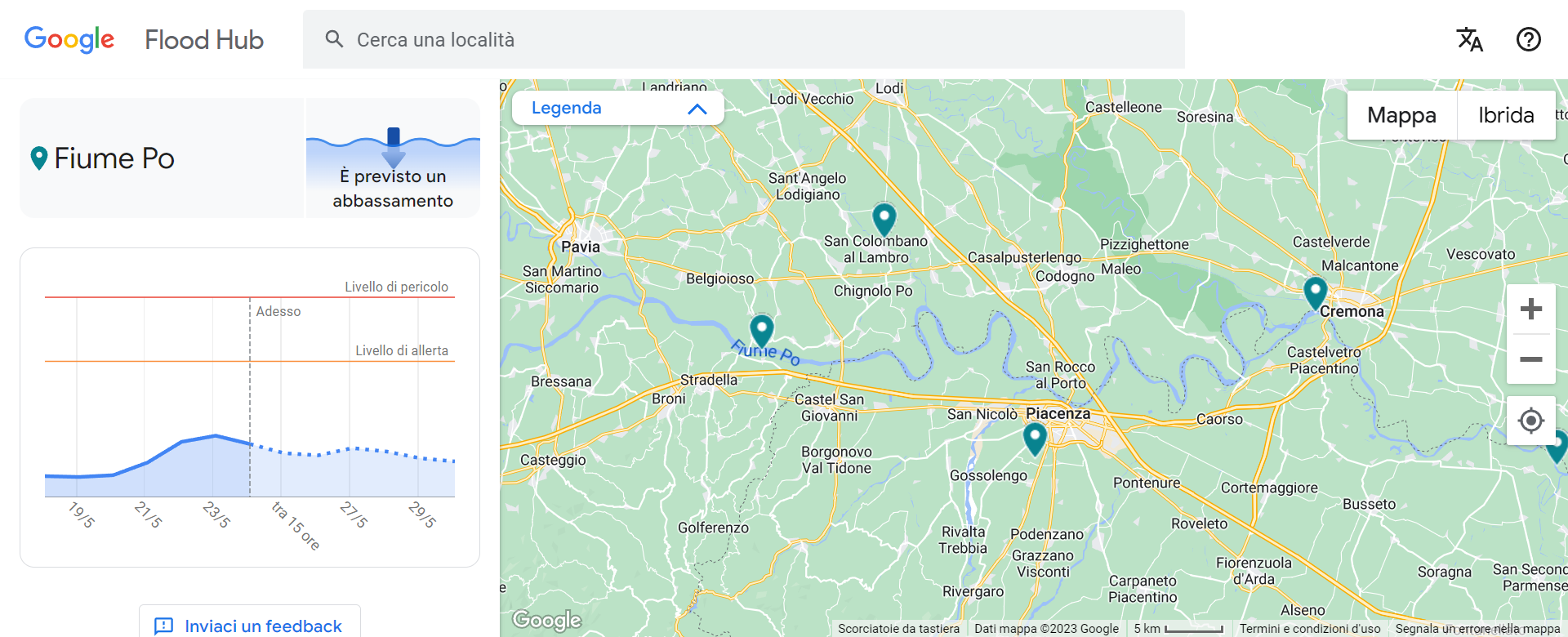Click the Inviaci un feedback button
The width and height of the screenshot is (1568, 637).
tap(250, 626)
